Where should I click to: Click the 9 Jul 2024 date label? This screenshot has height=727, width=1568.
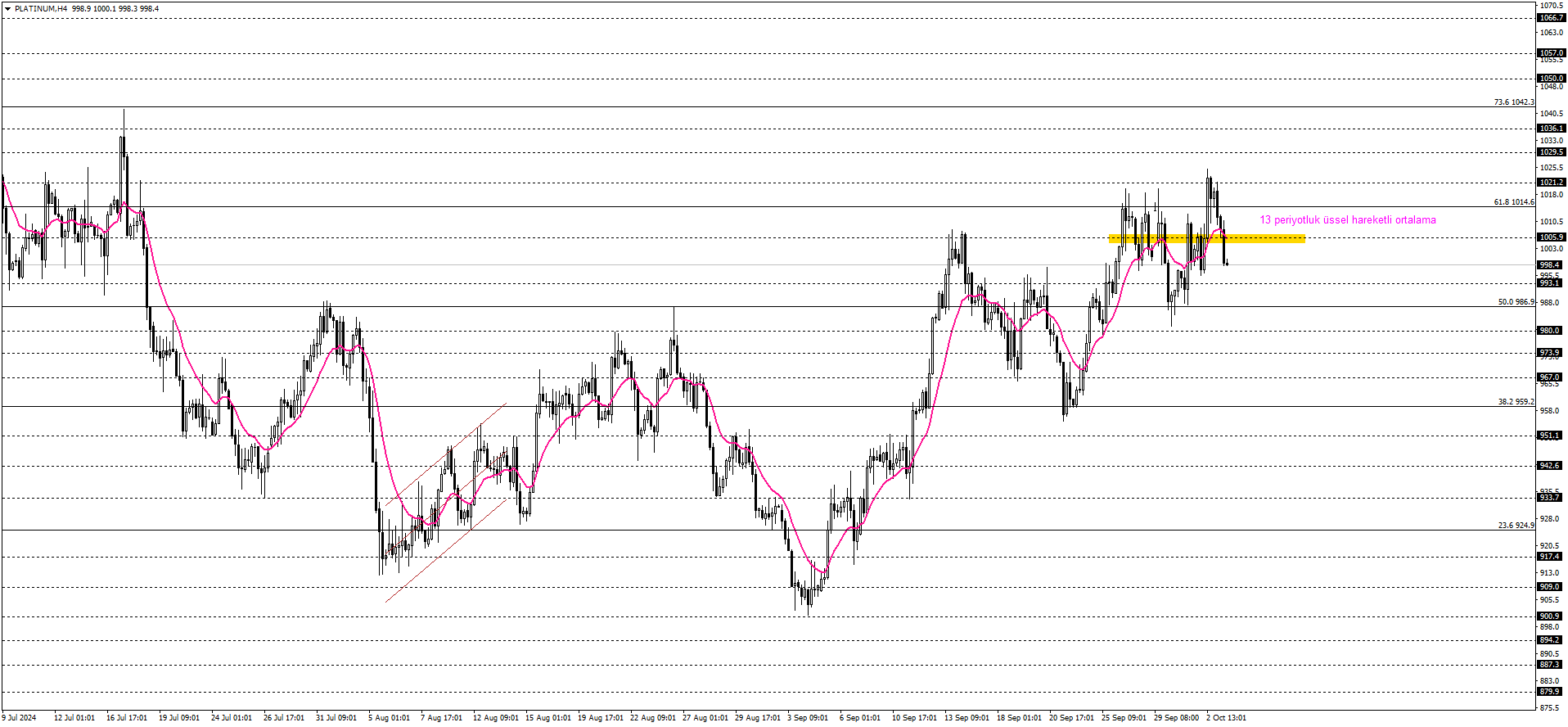19,718
